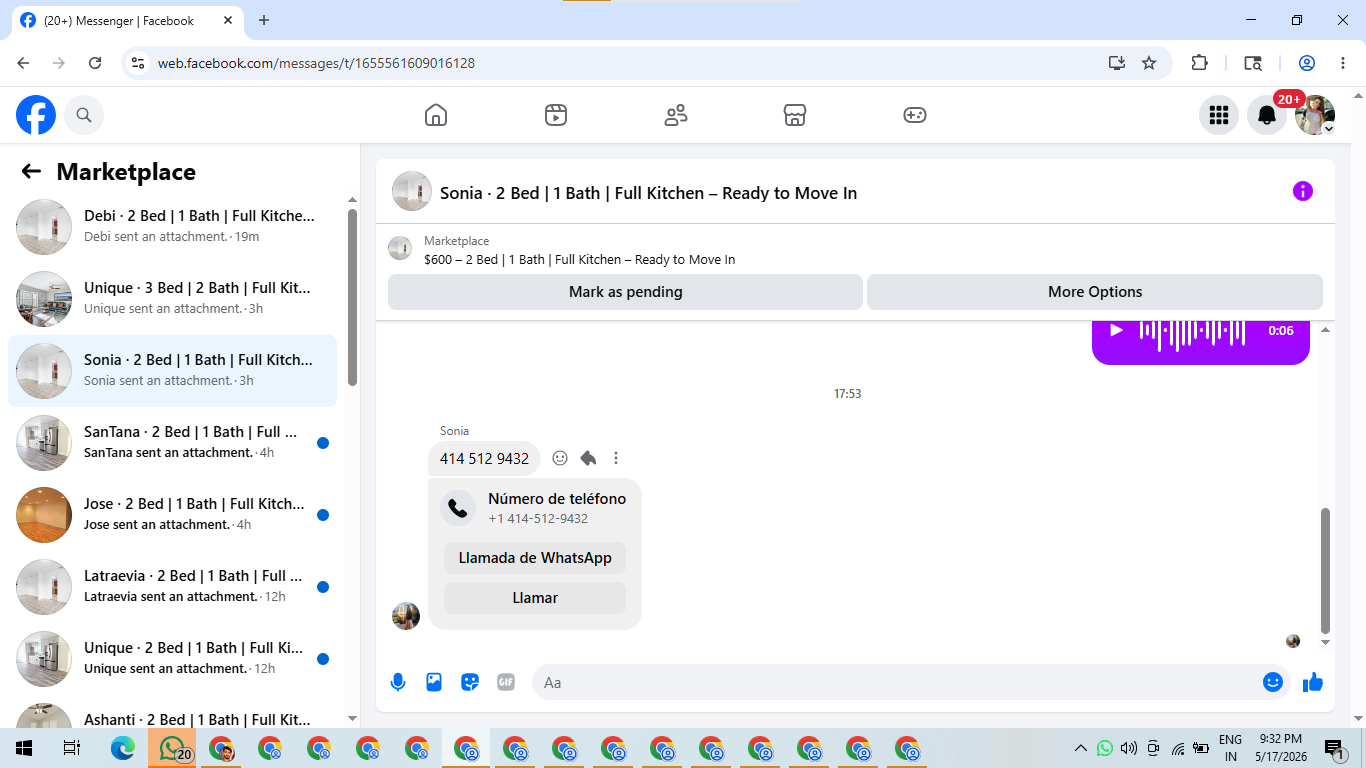This screenshot has width=1366, height=768.
Task: Open the SanTana conversation
Action: click(x=172, y=442)
